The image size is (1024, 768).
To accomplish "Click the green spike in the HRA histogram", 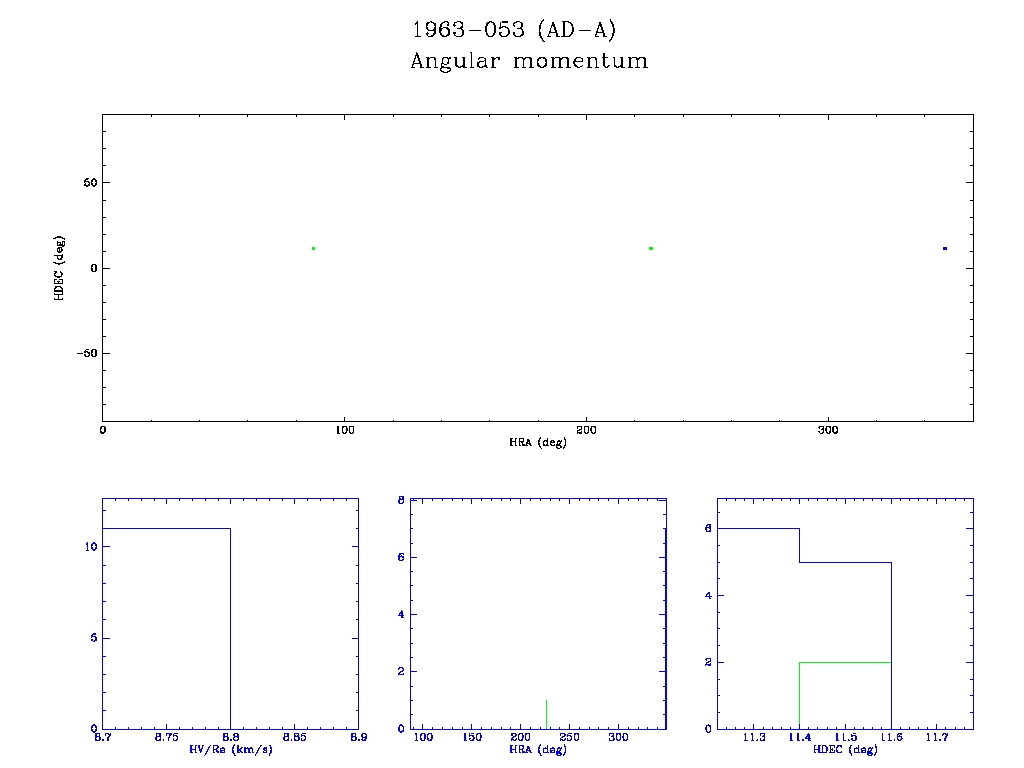I will tap(546, 714).
